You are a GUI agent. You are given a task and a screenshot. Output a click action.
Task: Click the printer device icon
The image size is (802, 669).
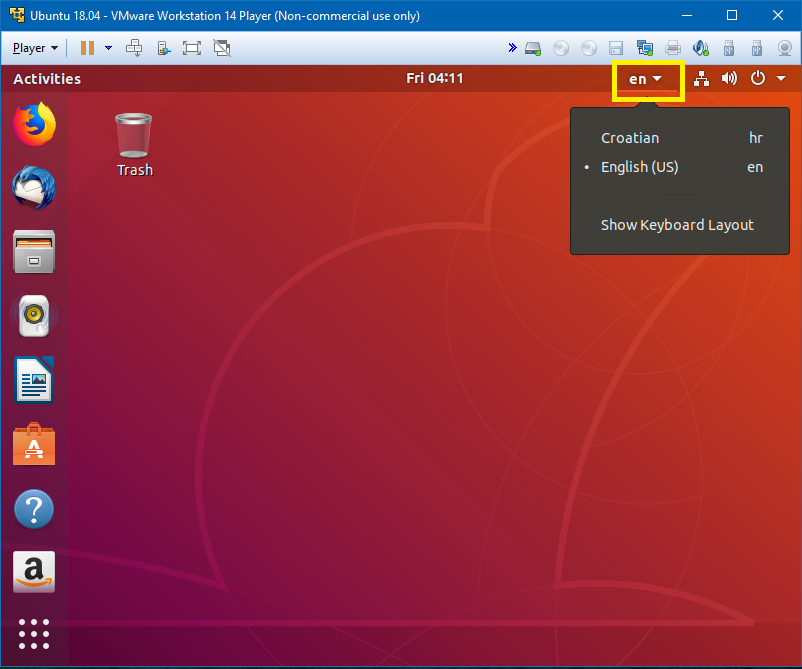click(673, 49)
